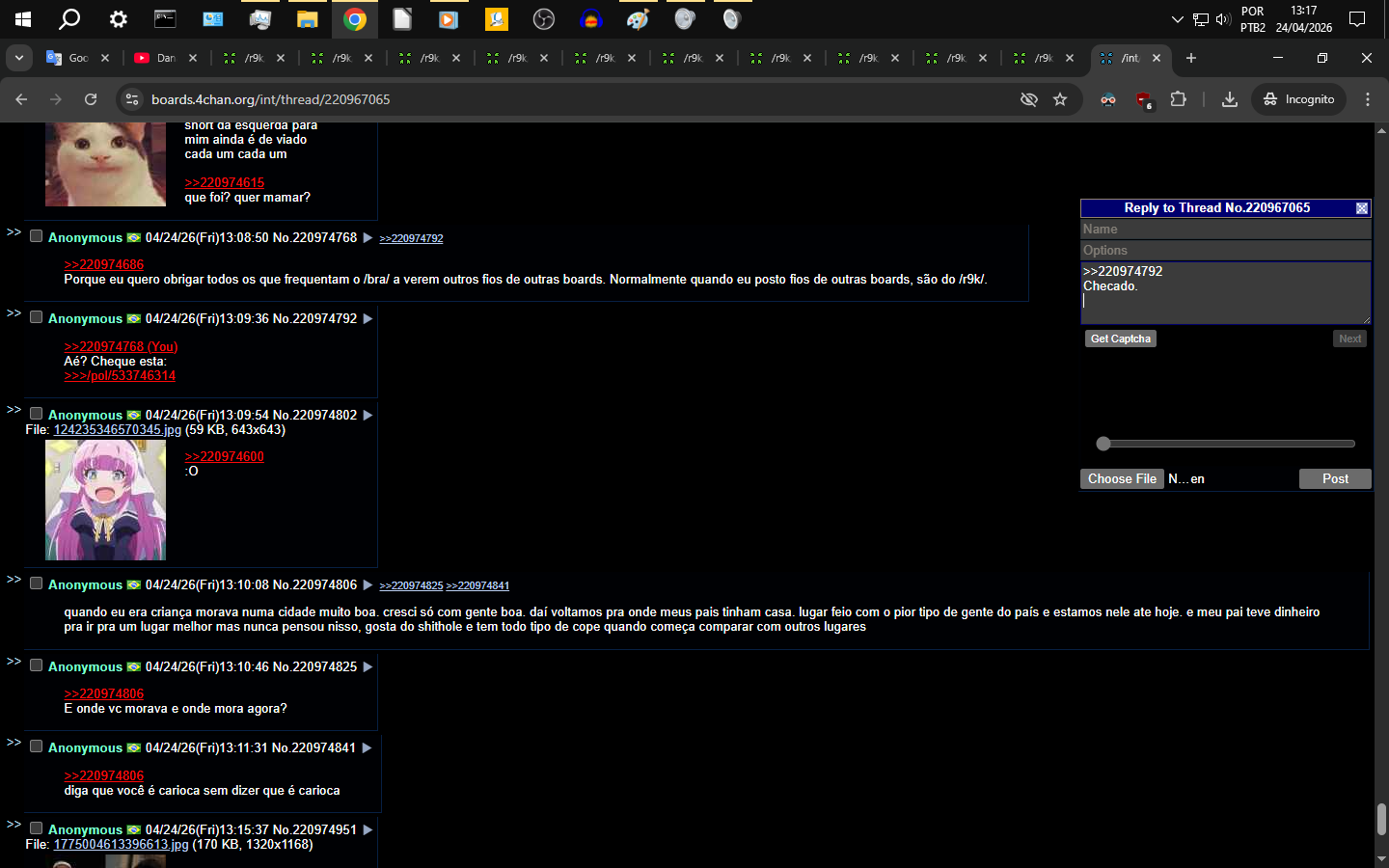
Task: Open Audacity from the taskbar
Action: [x=591, y=19]
